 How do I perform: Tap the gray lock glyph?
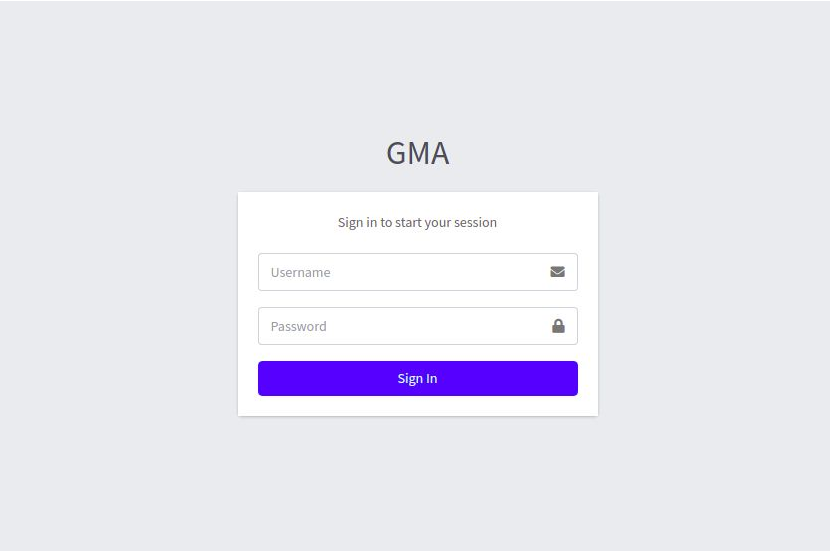tap(558, 326)
